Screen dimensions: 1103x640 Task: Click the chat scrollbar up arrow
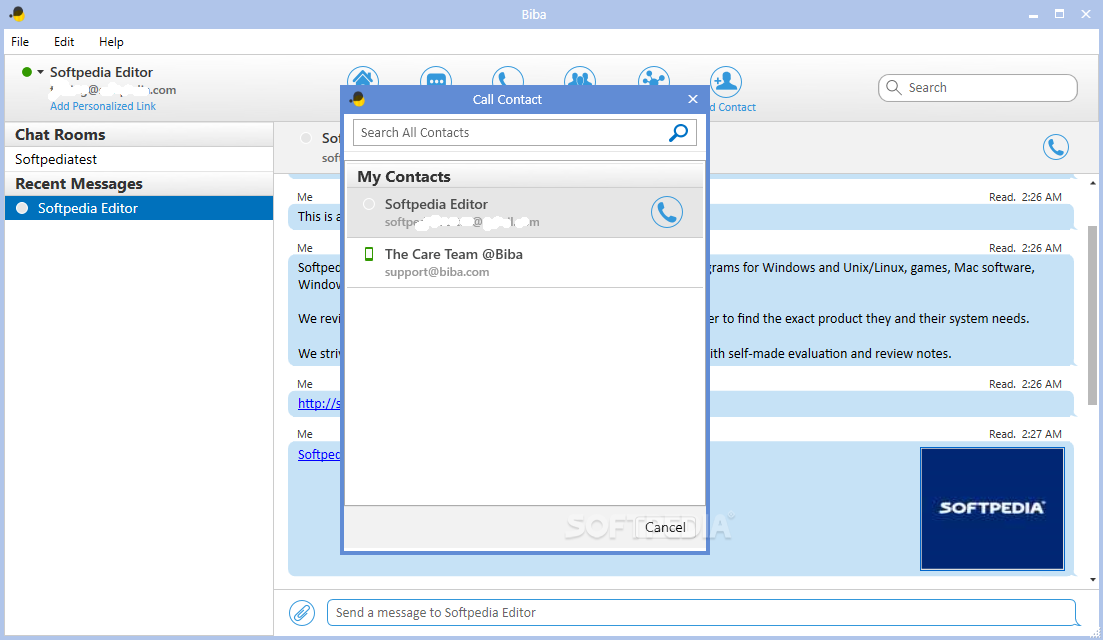[1092, 183]
